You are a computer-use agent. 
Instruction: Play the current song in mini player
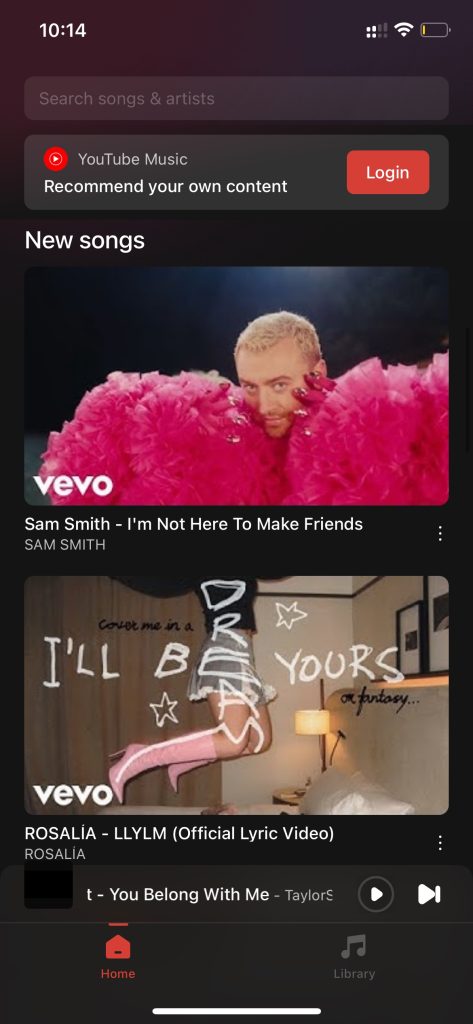click(x=376, y=894)
